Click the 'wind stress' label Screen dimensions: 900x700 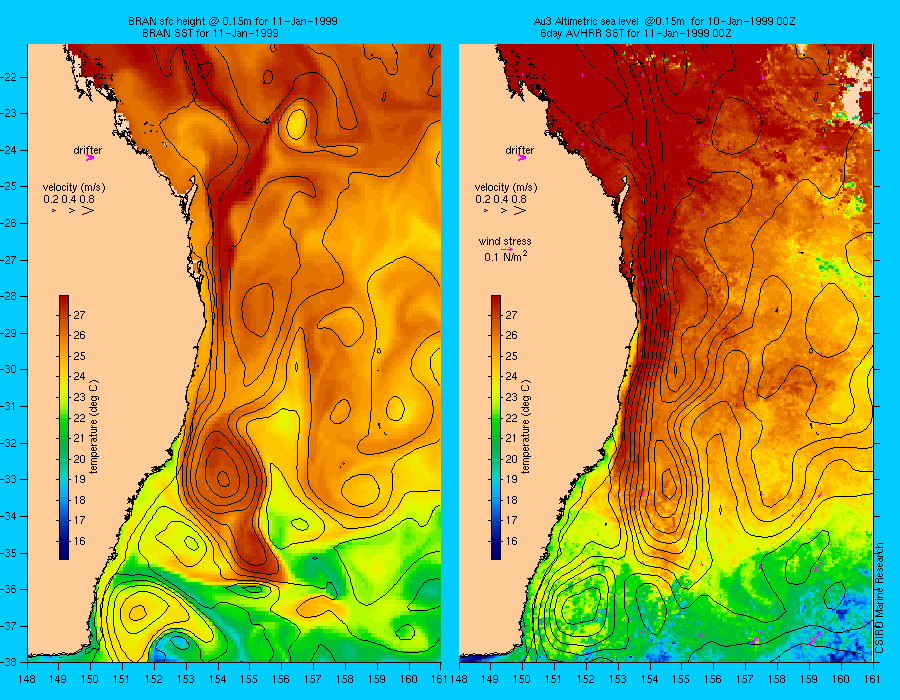(505, 241)
